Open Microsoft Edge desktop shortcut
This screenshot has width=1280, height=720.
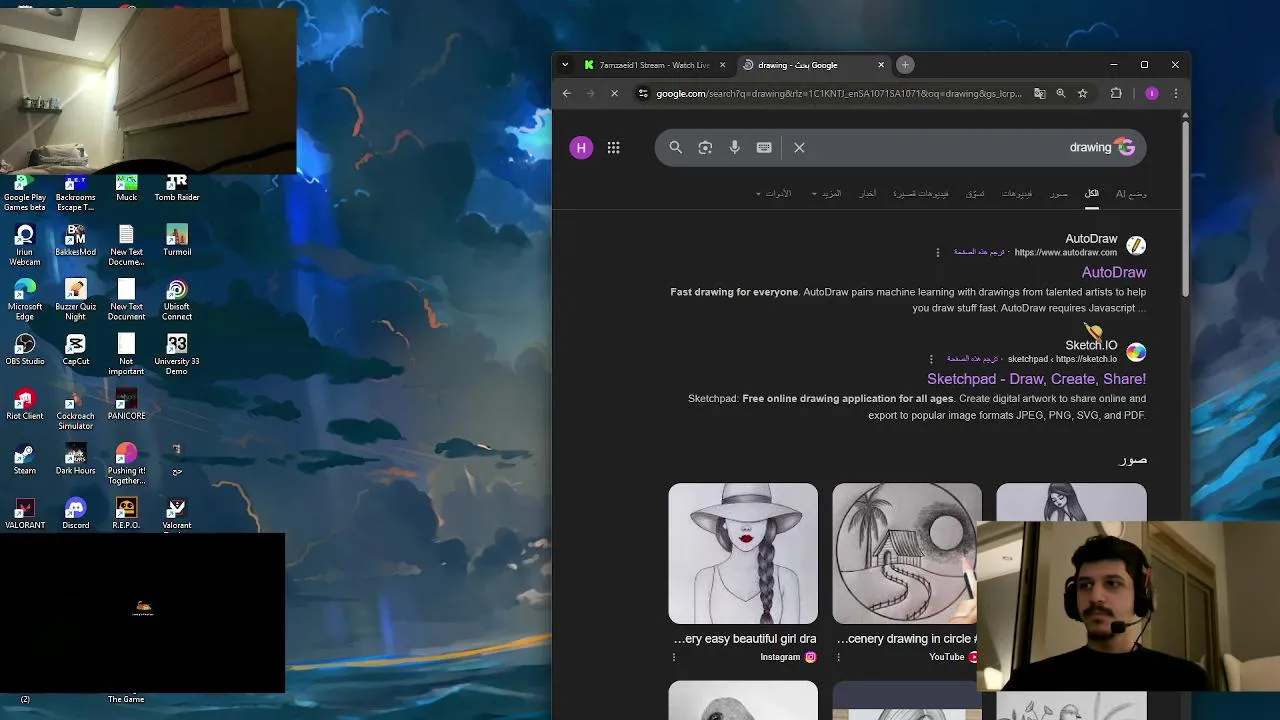[x=25, y=301]
